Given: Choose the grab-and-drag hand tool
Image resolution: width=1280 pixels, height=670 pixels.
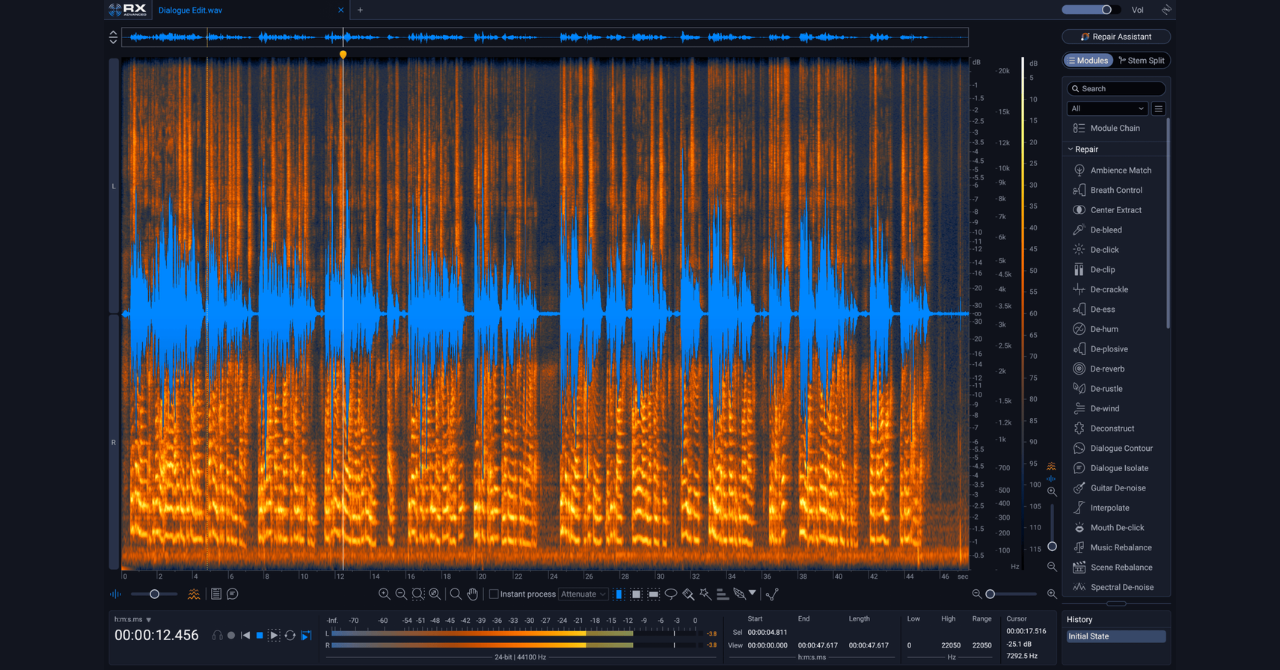Looking at the screenshot, I should coord(473,594).
